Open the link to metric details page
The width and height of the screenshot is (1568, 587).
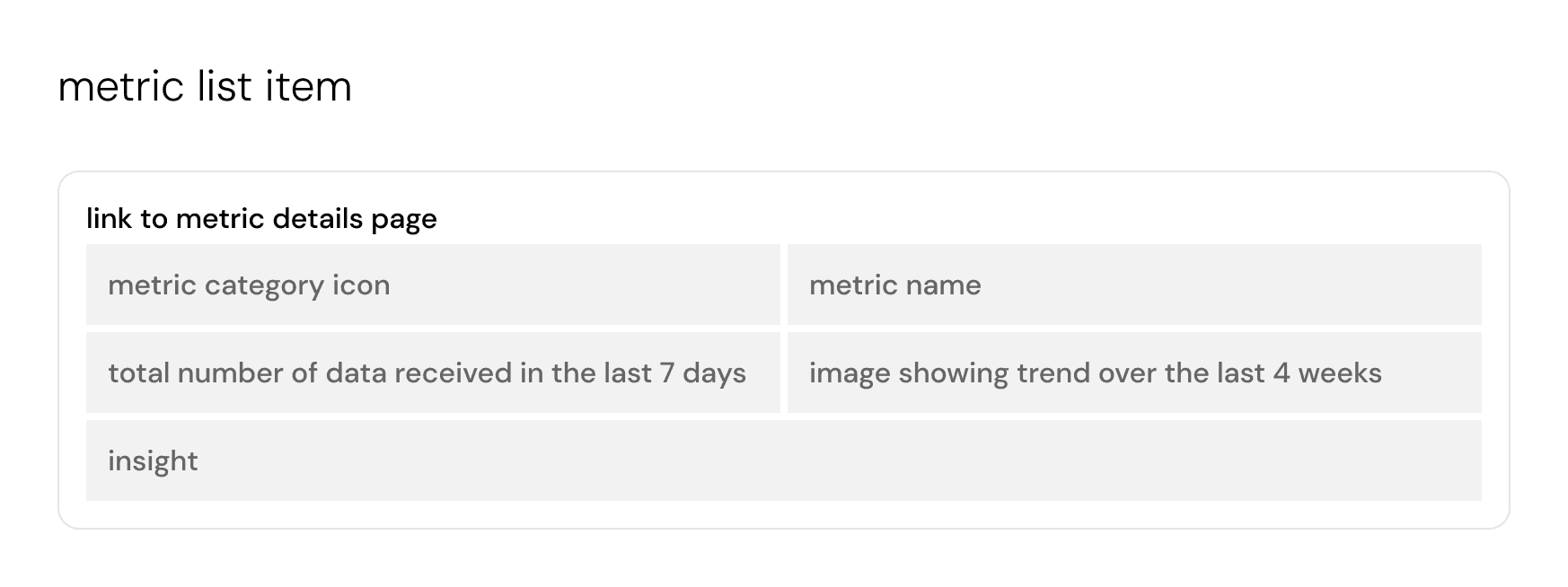click(261, 219)
